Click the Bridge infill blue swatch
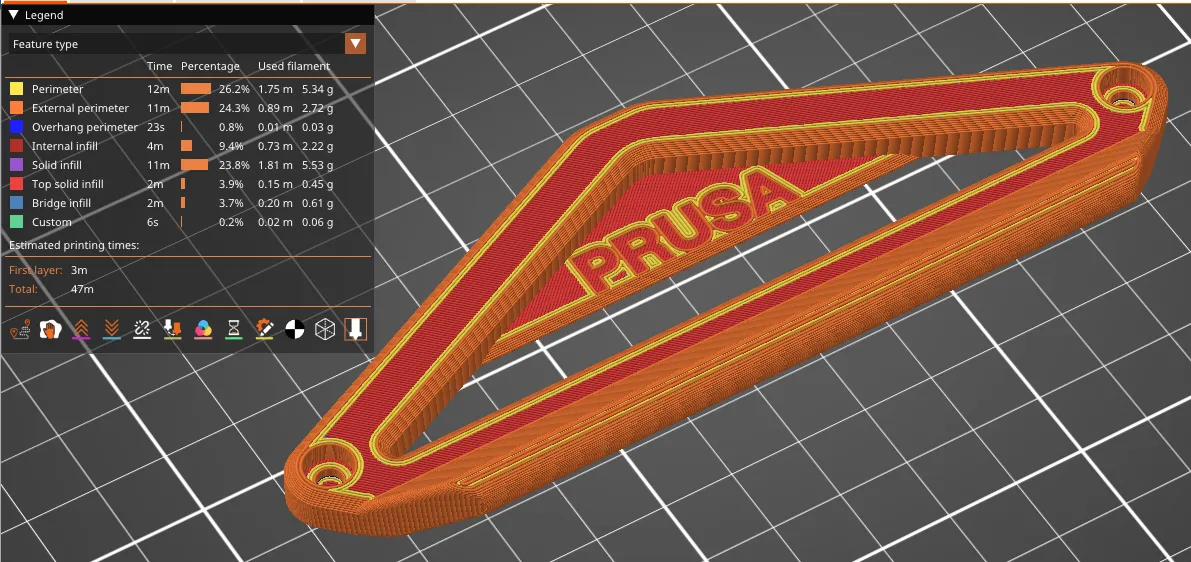1191x562 pixels. click(16, 203)
